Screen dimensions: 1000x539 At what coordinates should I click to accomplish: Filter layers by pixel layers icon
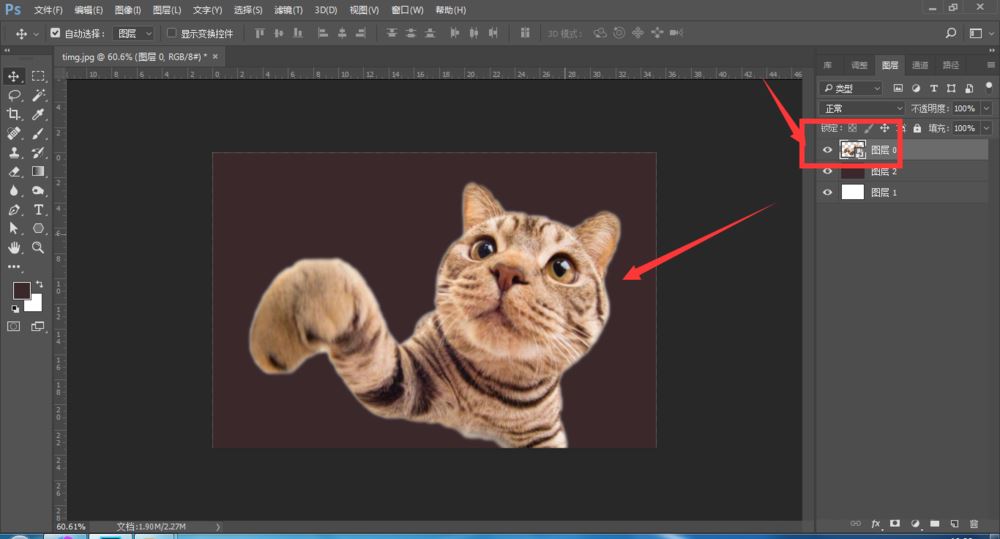point(898,88)
